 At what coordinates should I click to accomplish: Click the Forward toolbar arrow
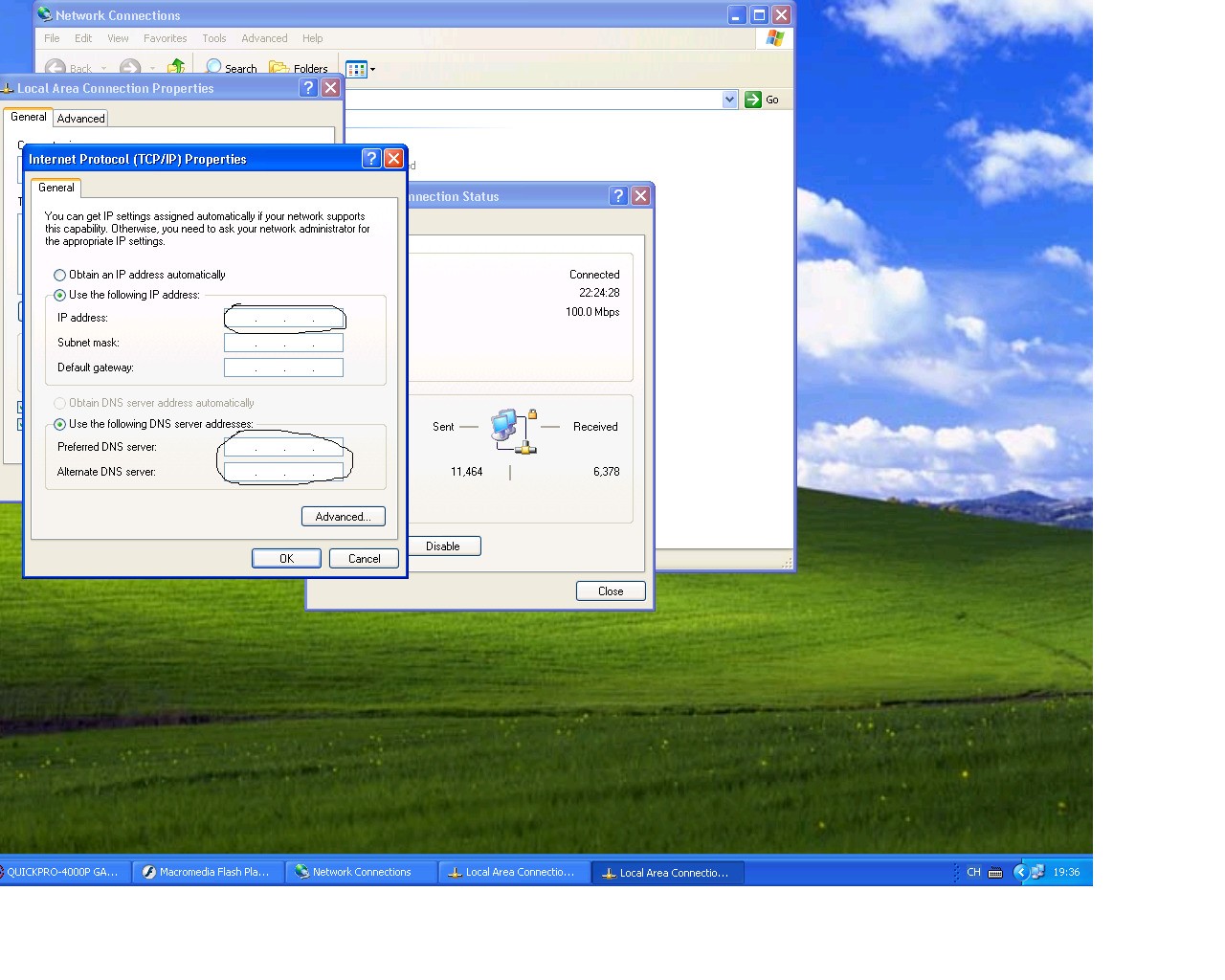[x=130, y=68]
